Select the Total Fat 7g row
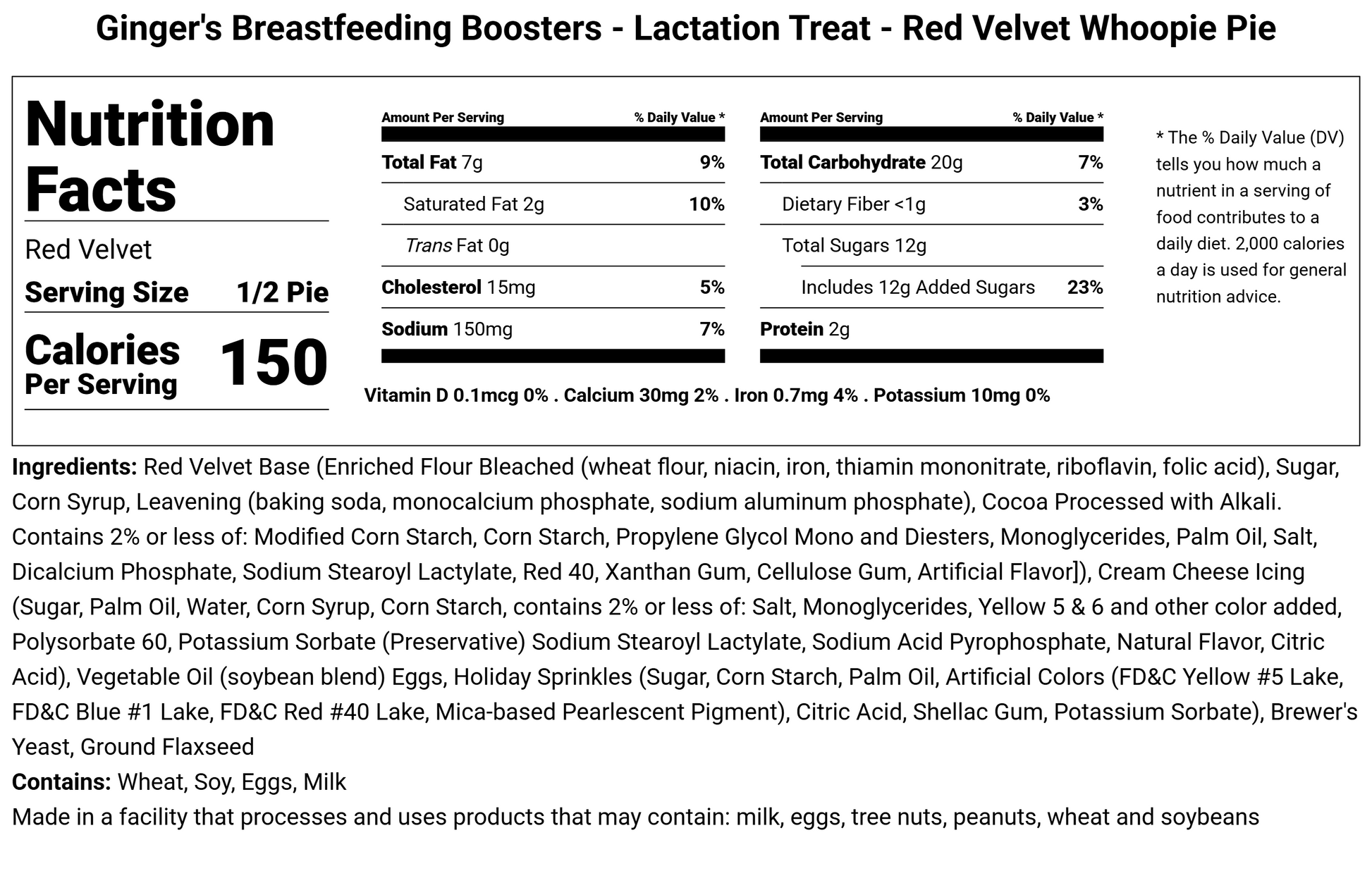The image size is (1372, 890). 552,163
